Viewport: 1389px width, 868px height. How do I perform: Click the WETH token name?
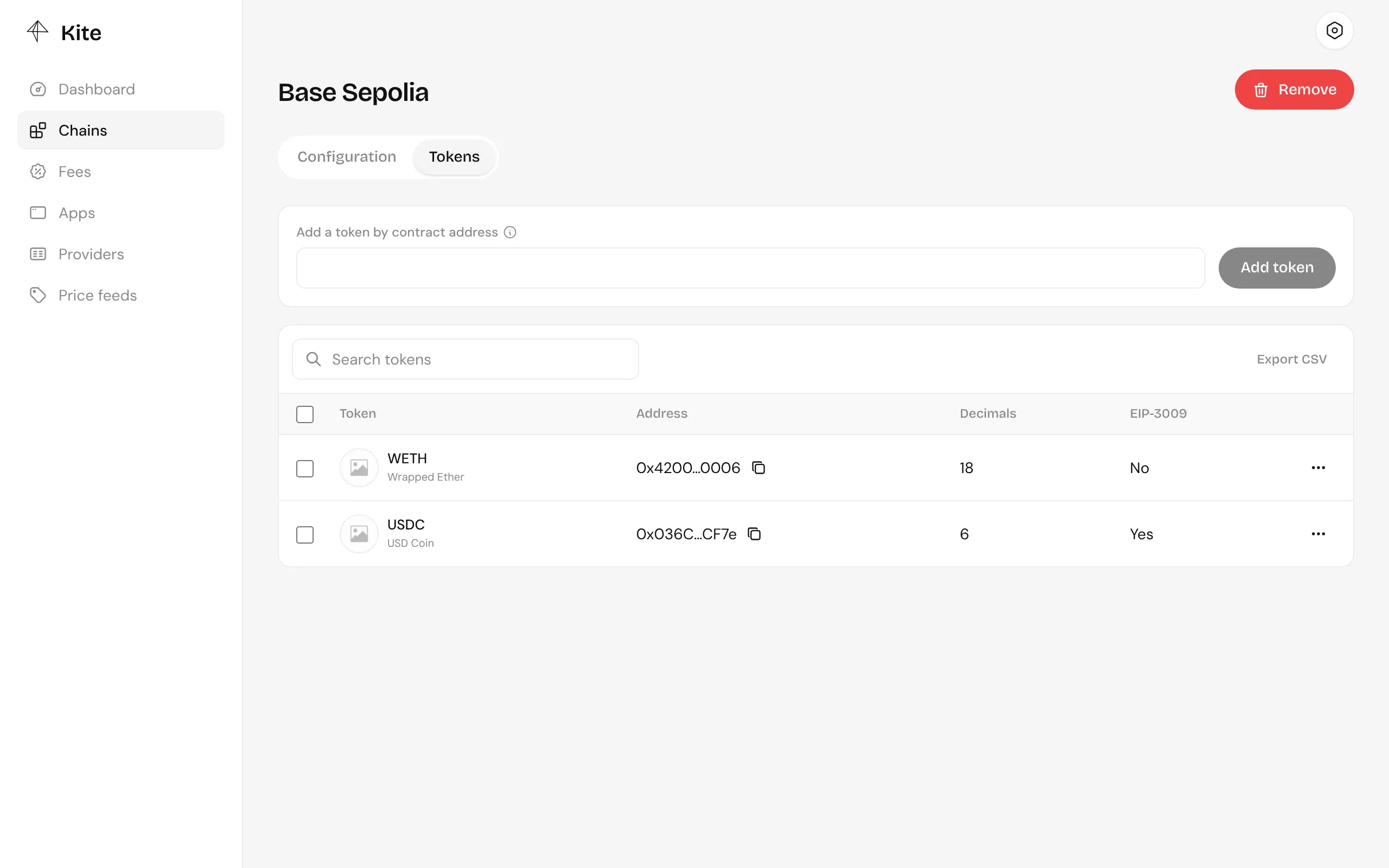pos(407,459)
